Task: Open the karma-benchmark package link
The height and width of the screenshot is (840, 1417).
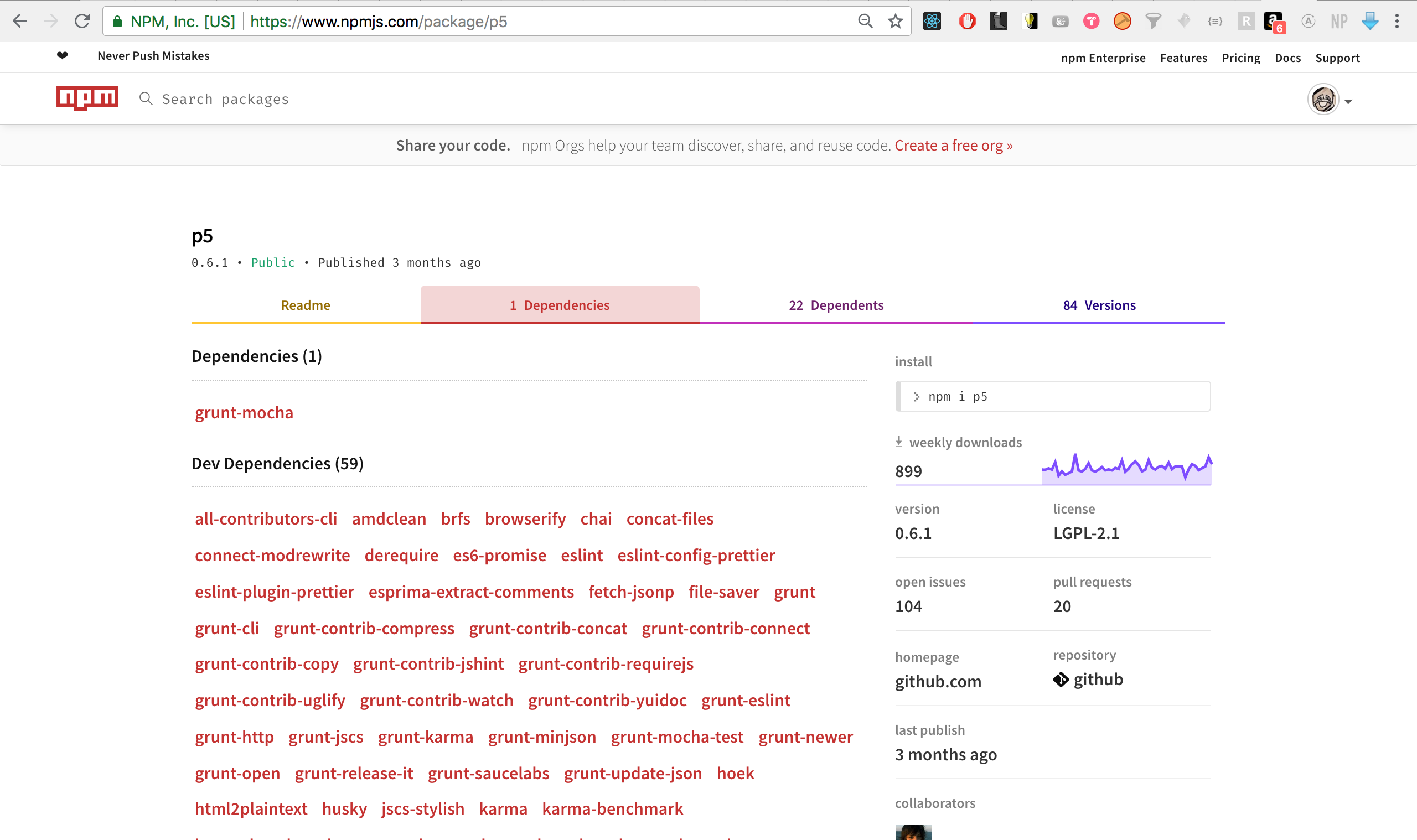Action: point(613,809)
